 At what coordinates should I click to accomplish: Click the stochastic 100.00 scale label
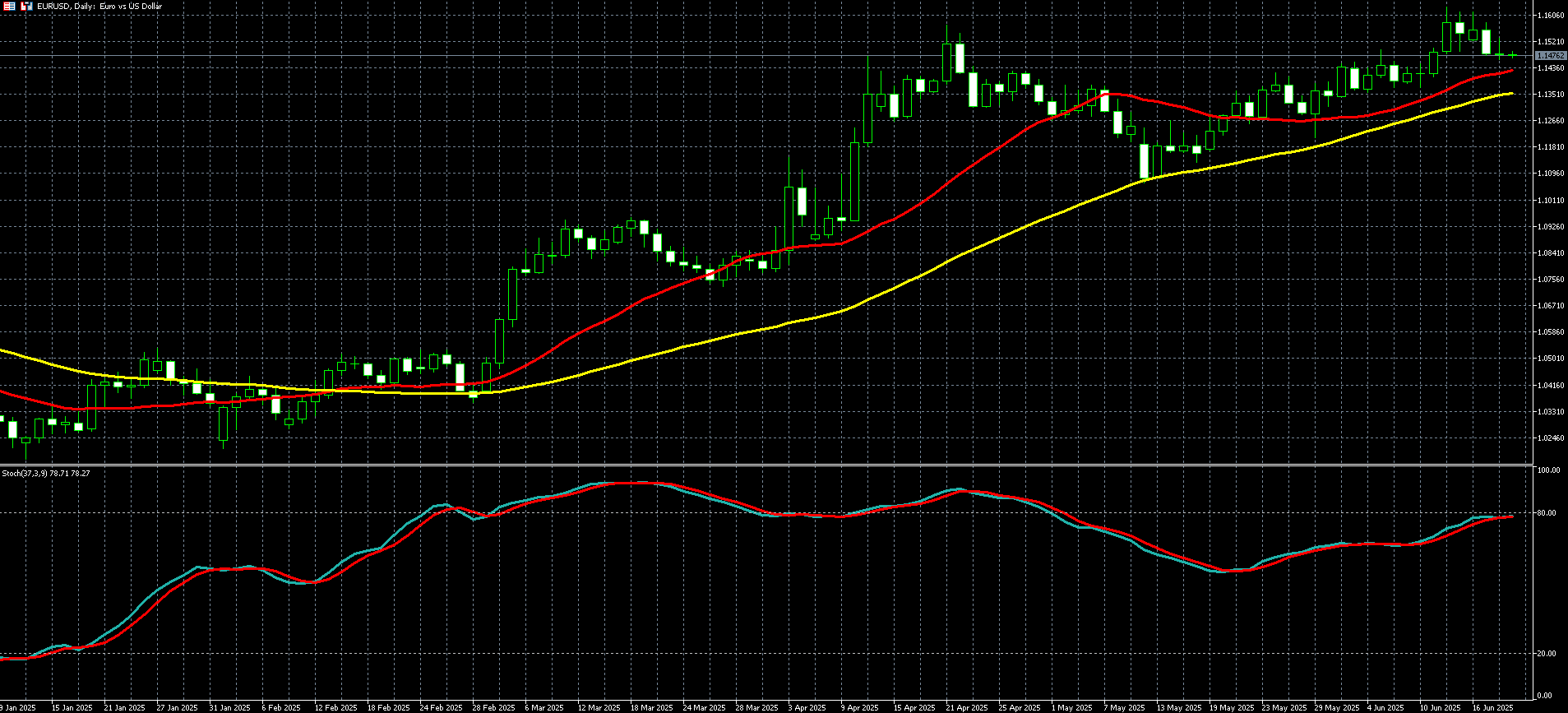click(1548, 470)
